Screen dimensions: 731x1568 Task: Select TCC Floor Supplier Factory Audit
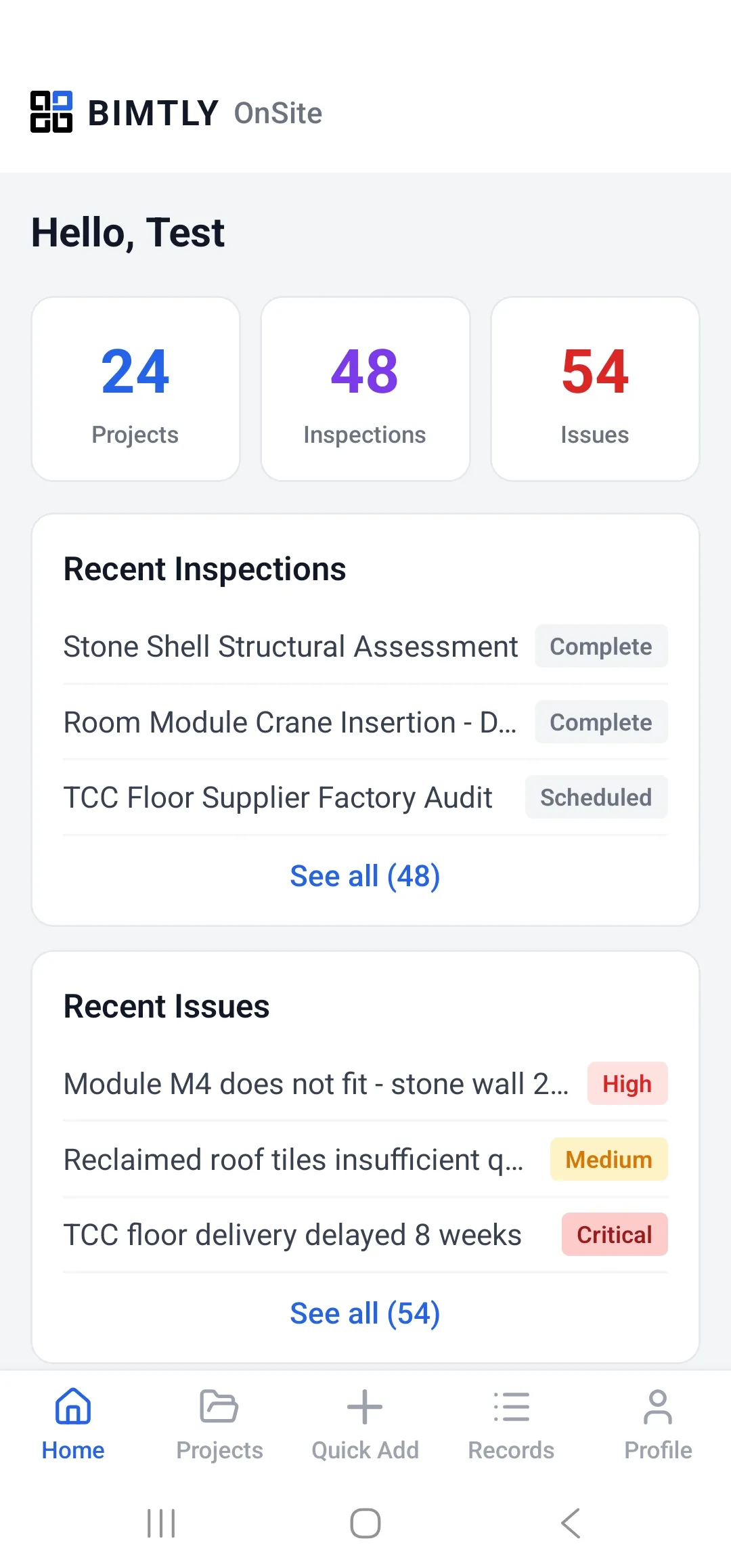tap(278, 798)
